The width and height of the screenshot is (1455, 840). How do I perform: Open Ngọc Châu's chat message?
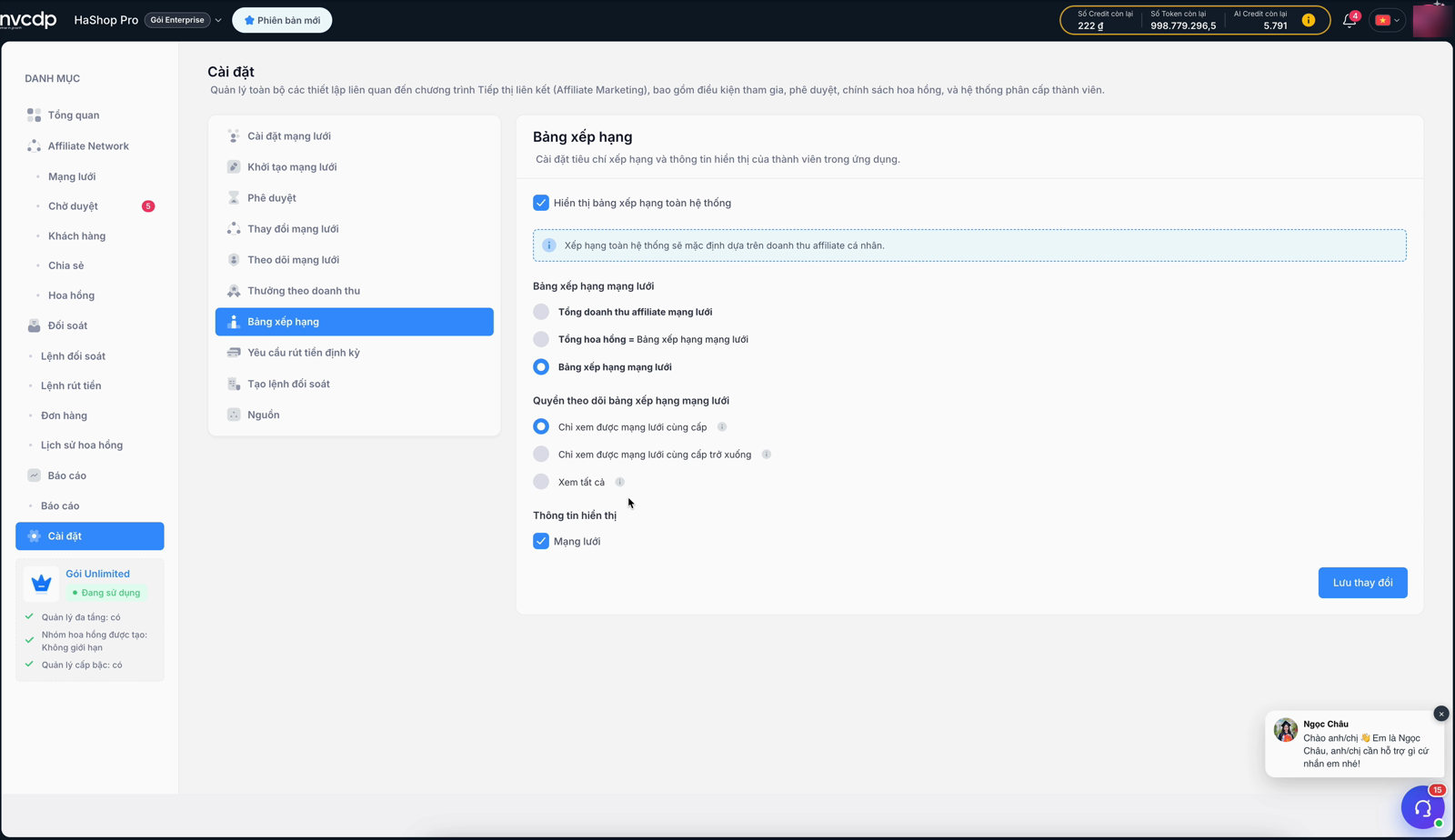point(1354,744)
